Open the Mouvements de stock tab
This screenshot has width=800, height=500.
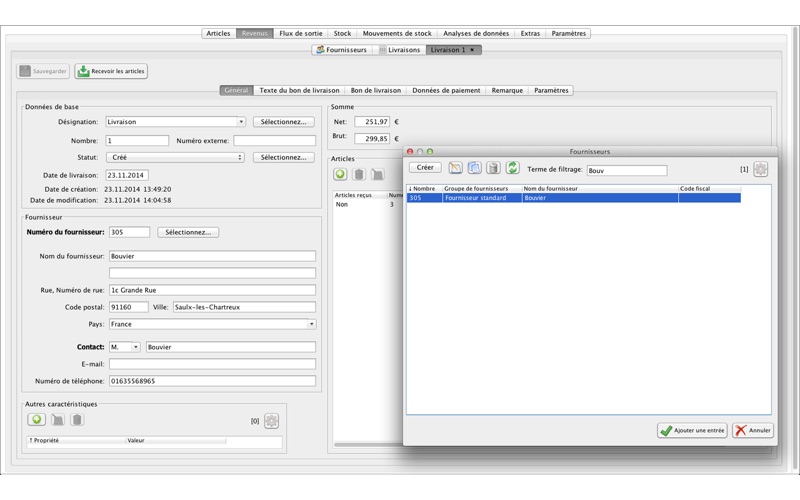(397, 34)
